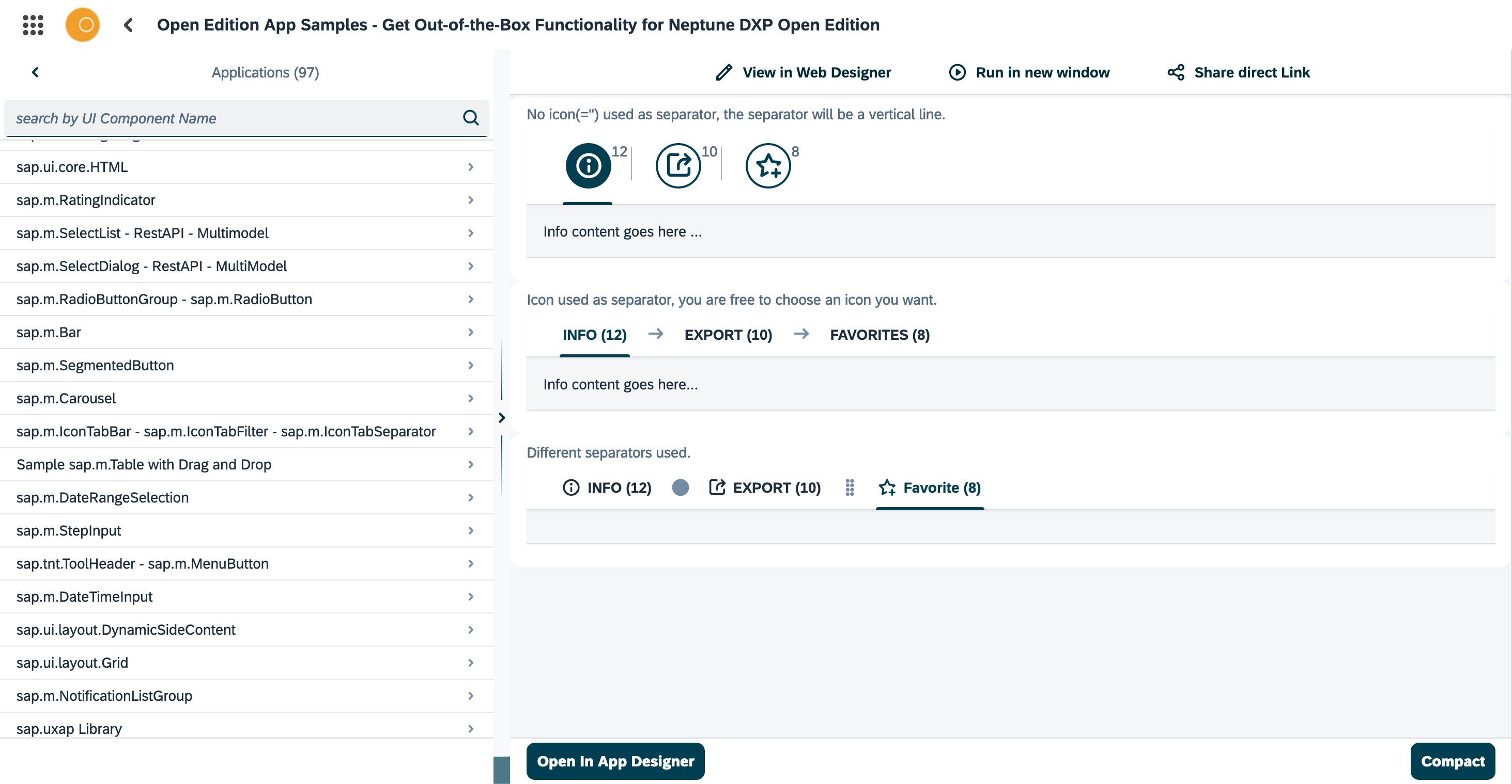1512x784 pixels.
Task: Click the Share direct Link network icon
Action: [x=1176, y=72]
